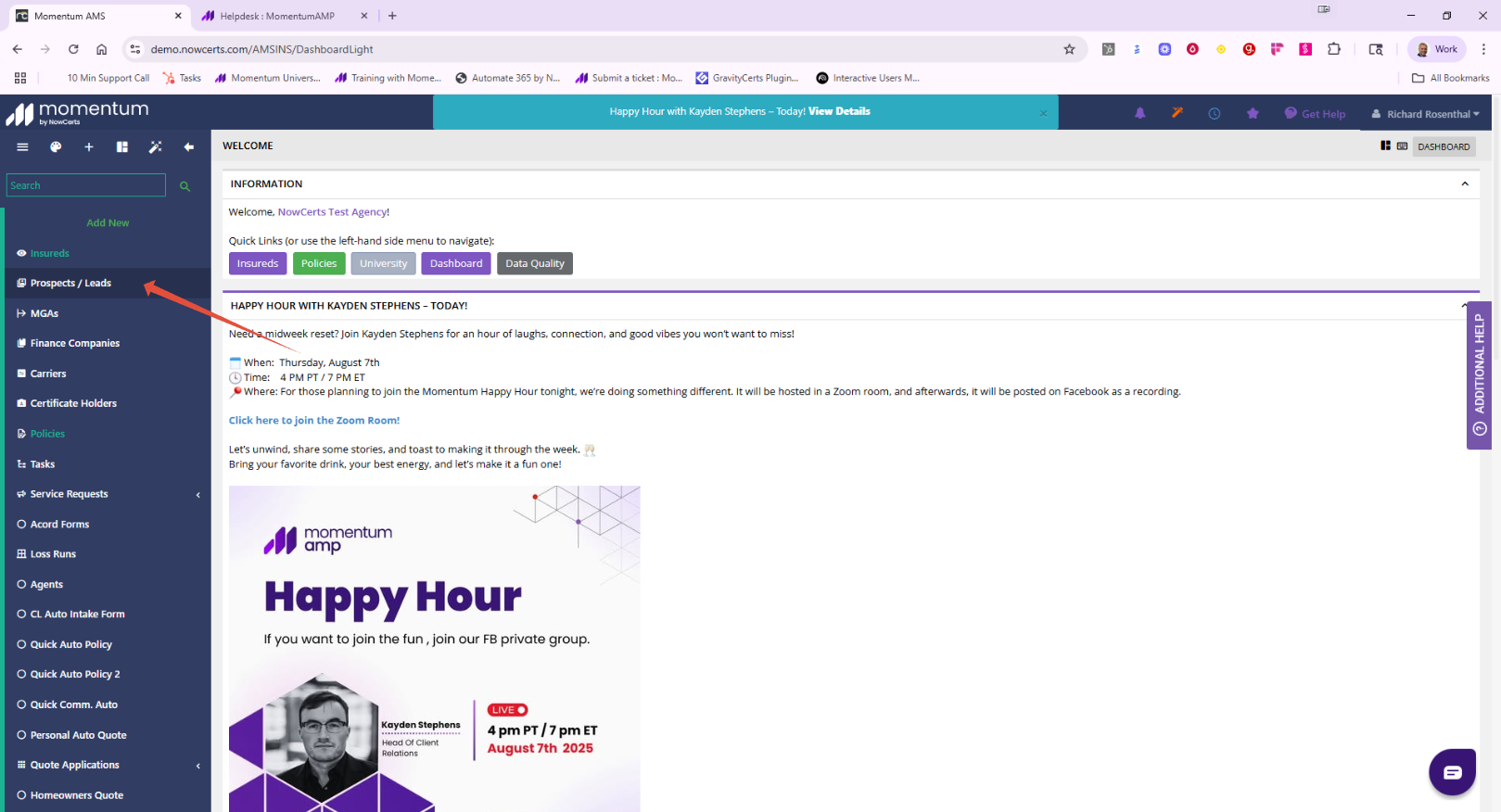Click View Details in the banner
Viewport: 1501px width, 812px height.
pos(839,111)
